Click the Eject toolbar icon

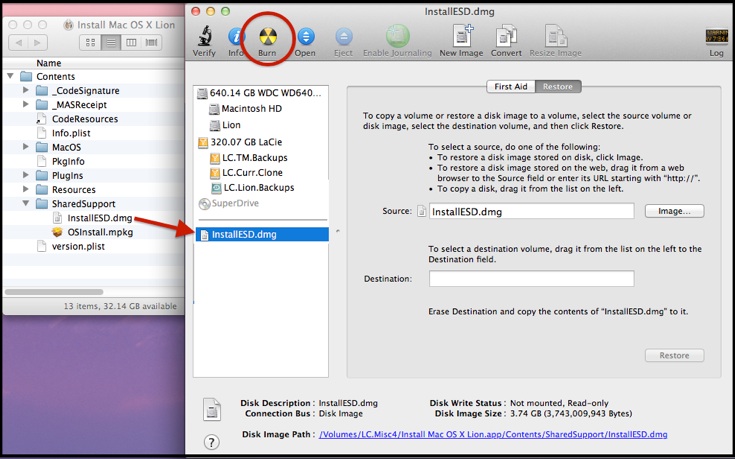(x=344, y=36)
